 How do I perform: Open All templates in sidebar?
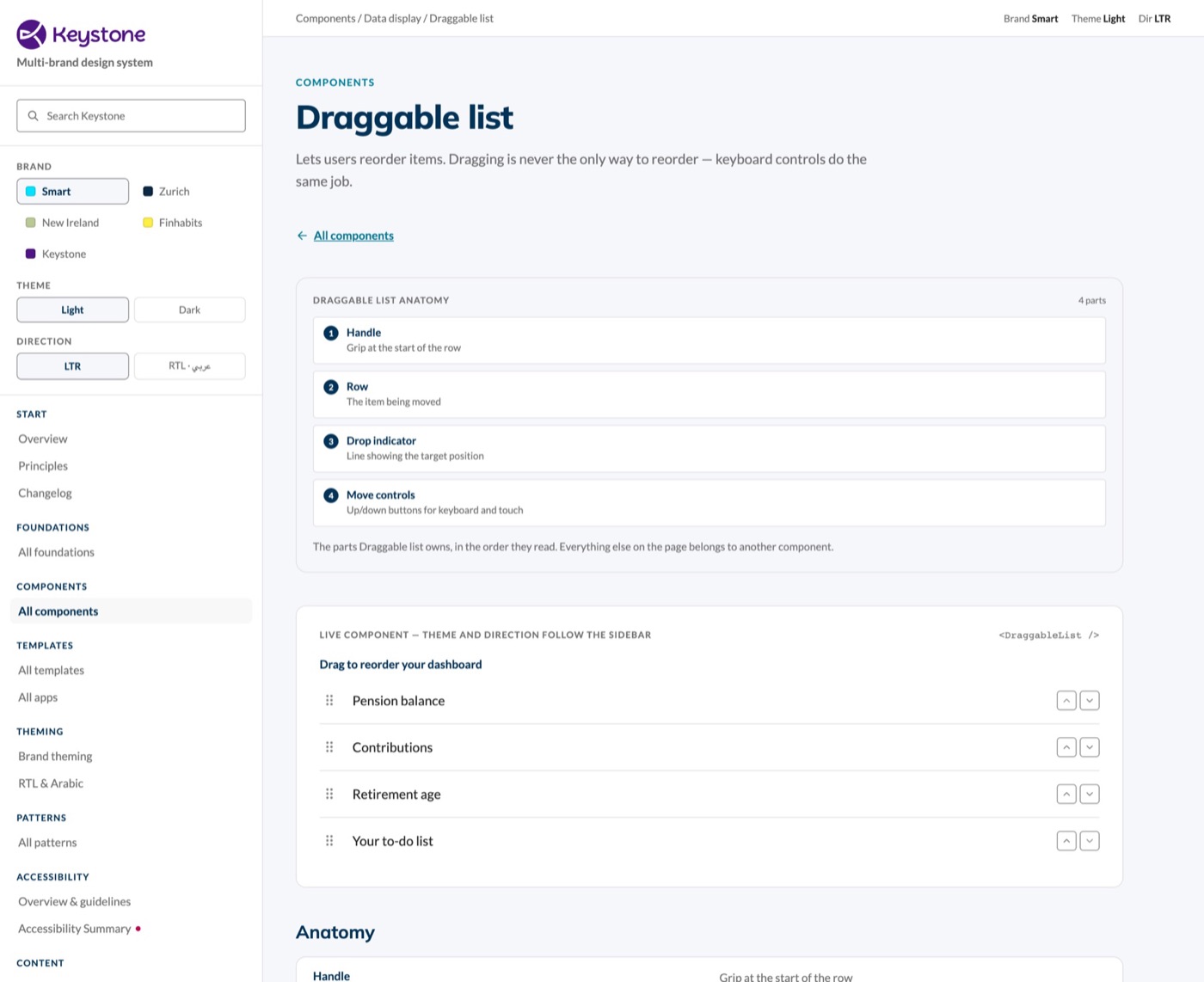tap(51, 671)
